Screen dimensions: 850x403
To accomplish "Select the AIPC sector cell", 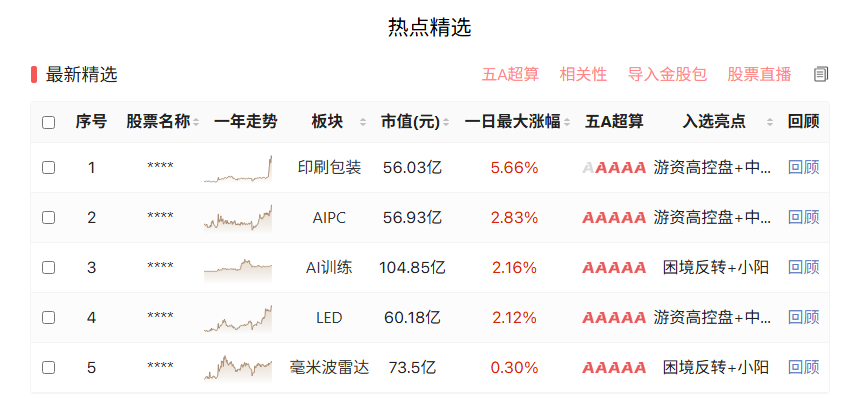I will point(330,218).
